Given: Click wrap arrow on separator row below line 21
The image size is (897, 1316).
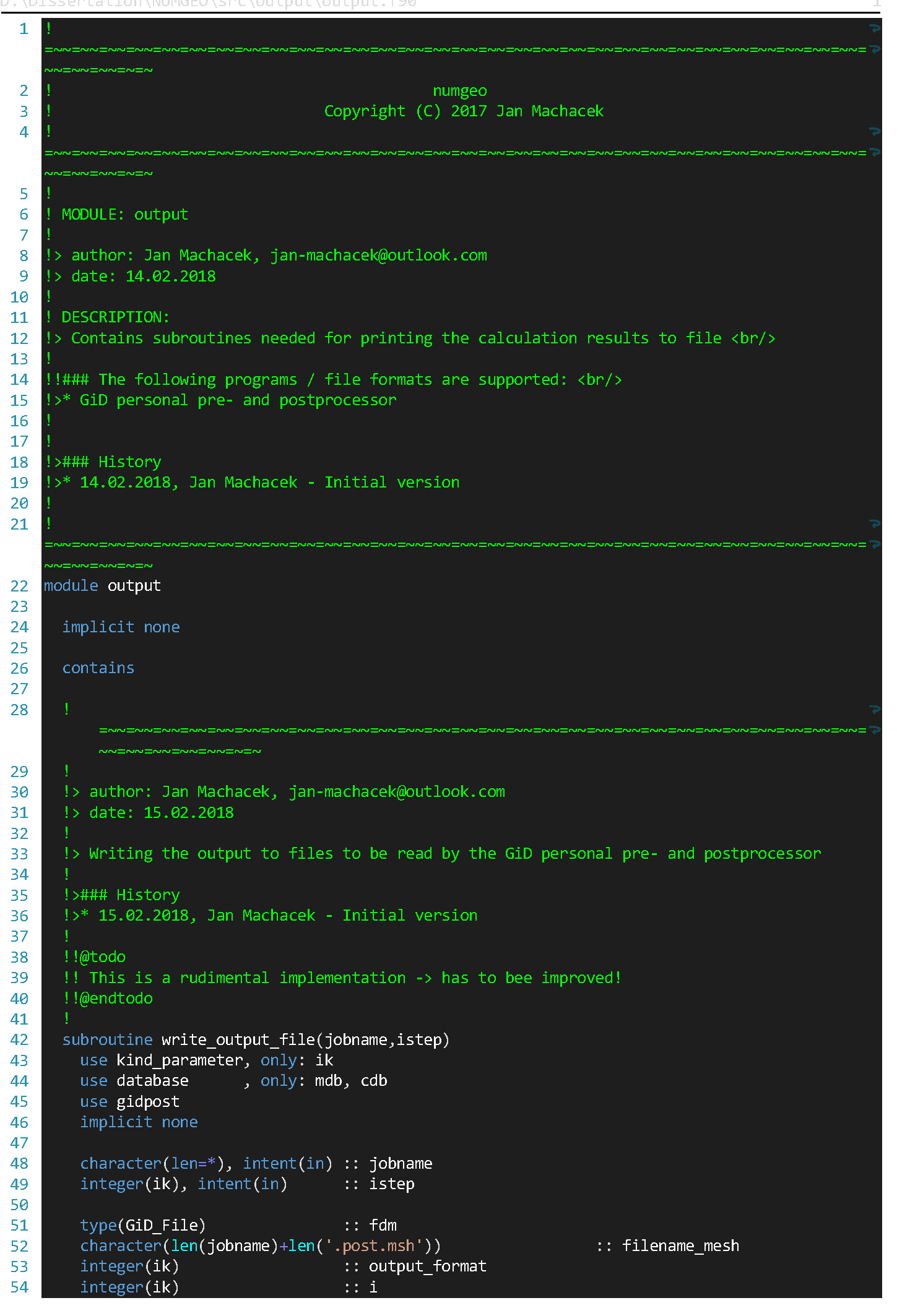Looking at the screenshot, I should (874, 544).
